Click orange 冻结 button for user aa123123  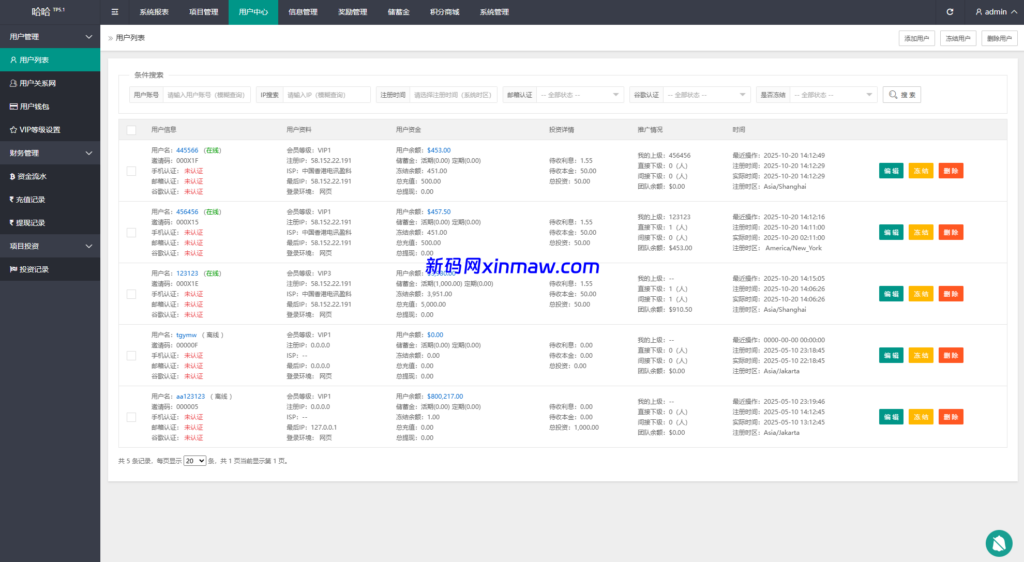coord(921,417)
